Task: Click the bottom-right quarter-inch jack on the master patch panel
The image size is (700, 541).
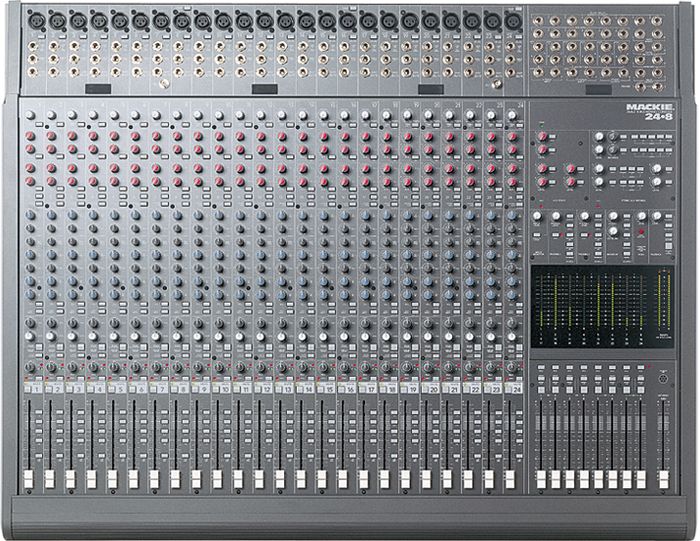Action: [657, 87]
